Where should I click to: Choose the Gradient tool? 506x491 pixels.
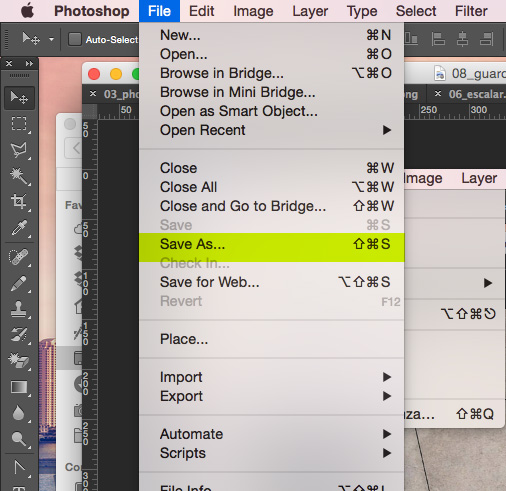click(x=19, y=387)
